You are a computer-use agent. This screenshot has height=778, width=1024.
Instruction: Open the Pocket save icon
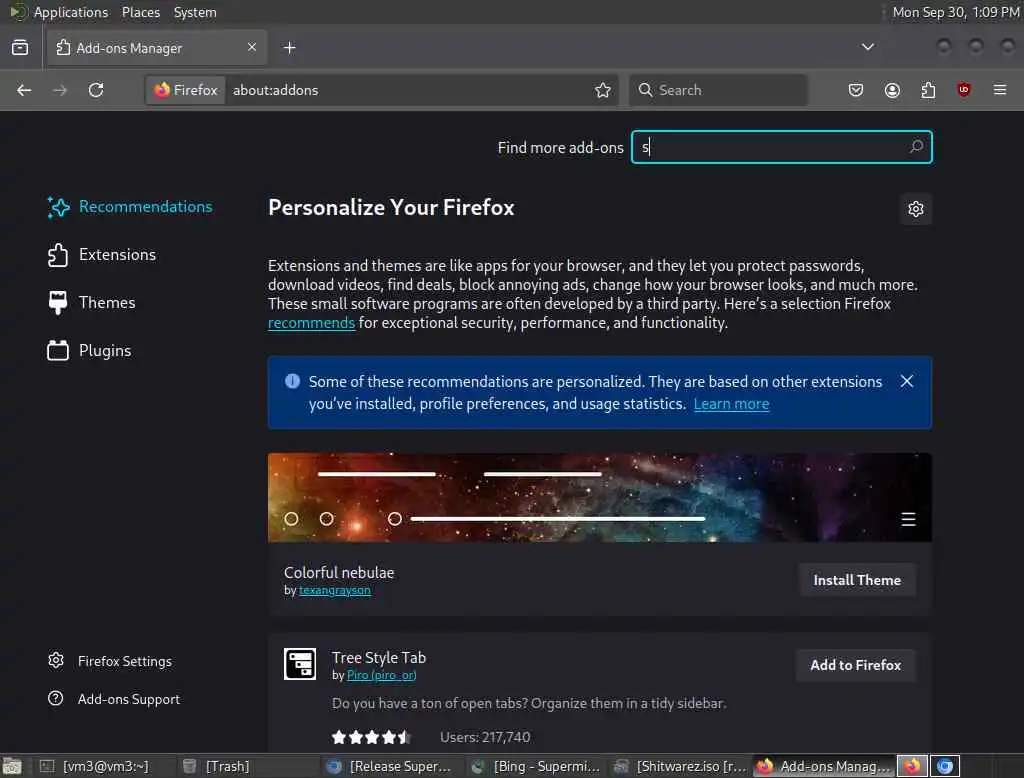point(856,90)
